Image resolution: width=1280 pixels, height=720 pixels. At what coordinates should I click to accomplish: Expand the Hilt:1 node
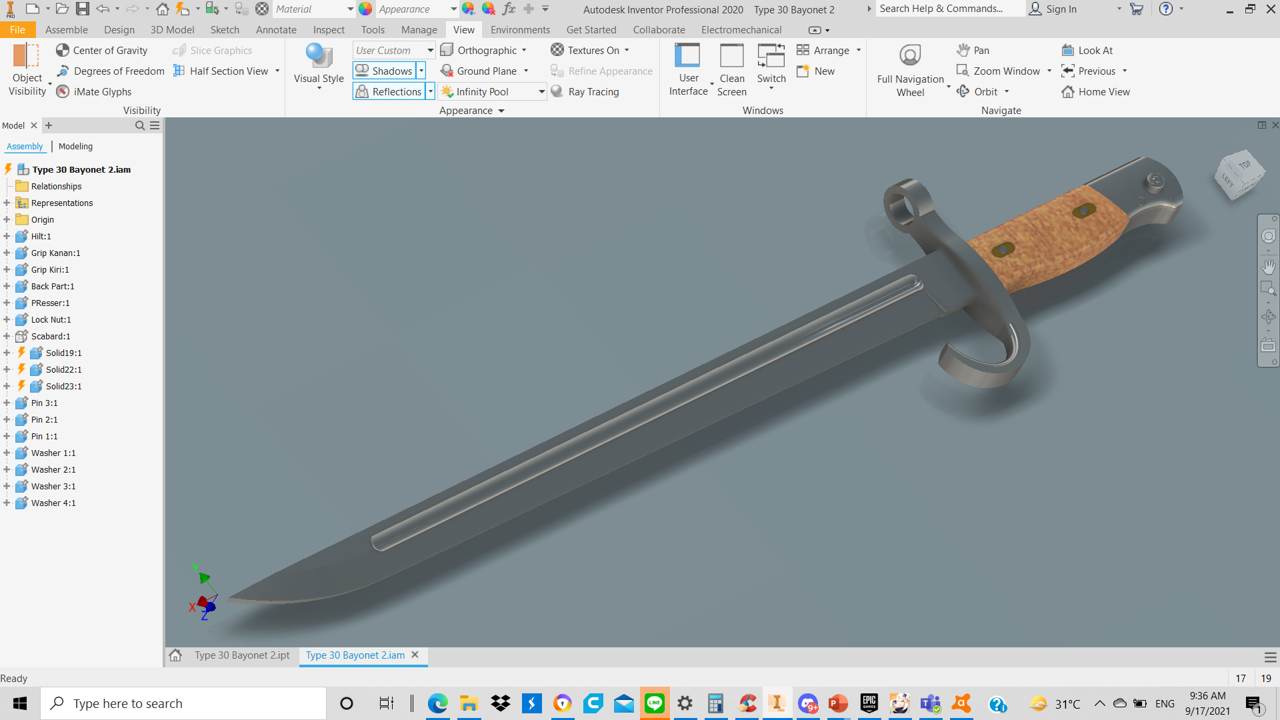pyautogui.click(x=7, y=237)
